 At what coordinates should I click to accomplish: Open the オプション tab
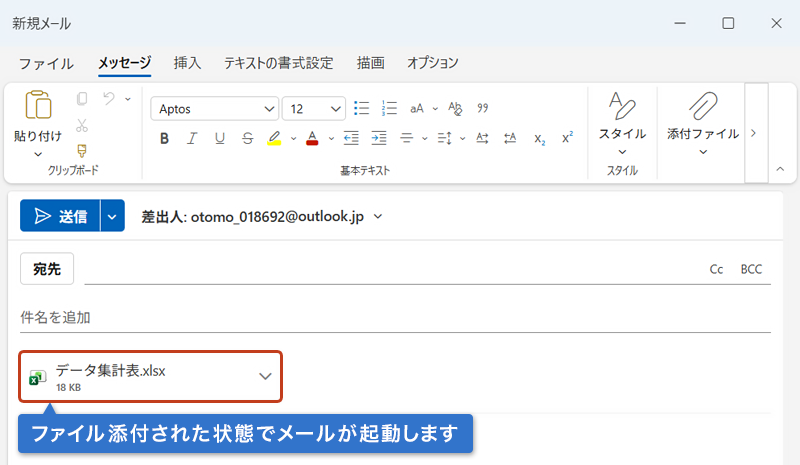(x=433, y=63)
